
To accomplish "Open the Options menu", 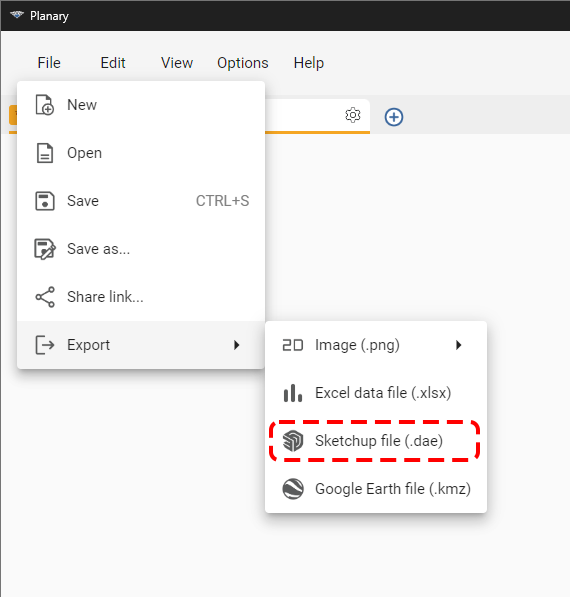I will [x=243, y=63].
